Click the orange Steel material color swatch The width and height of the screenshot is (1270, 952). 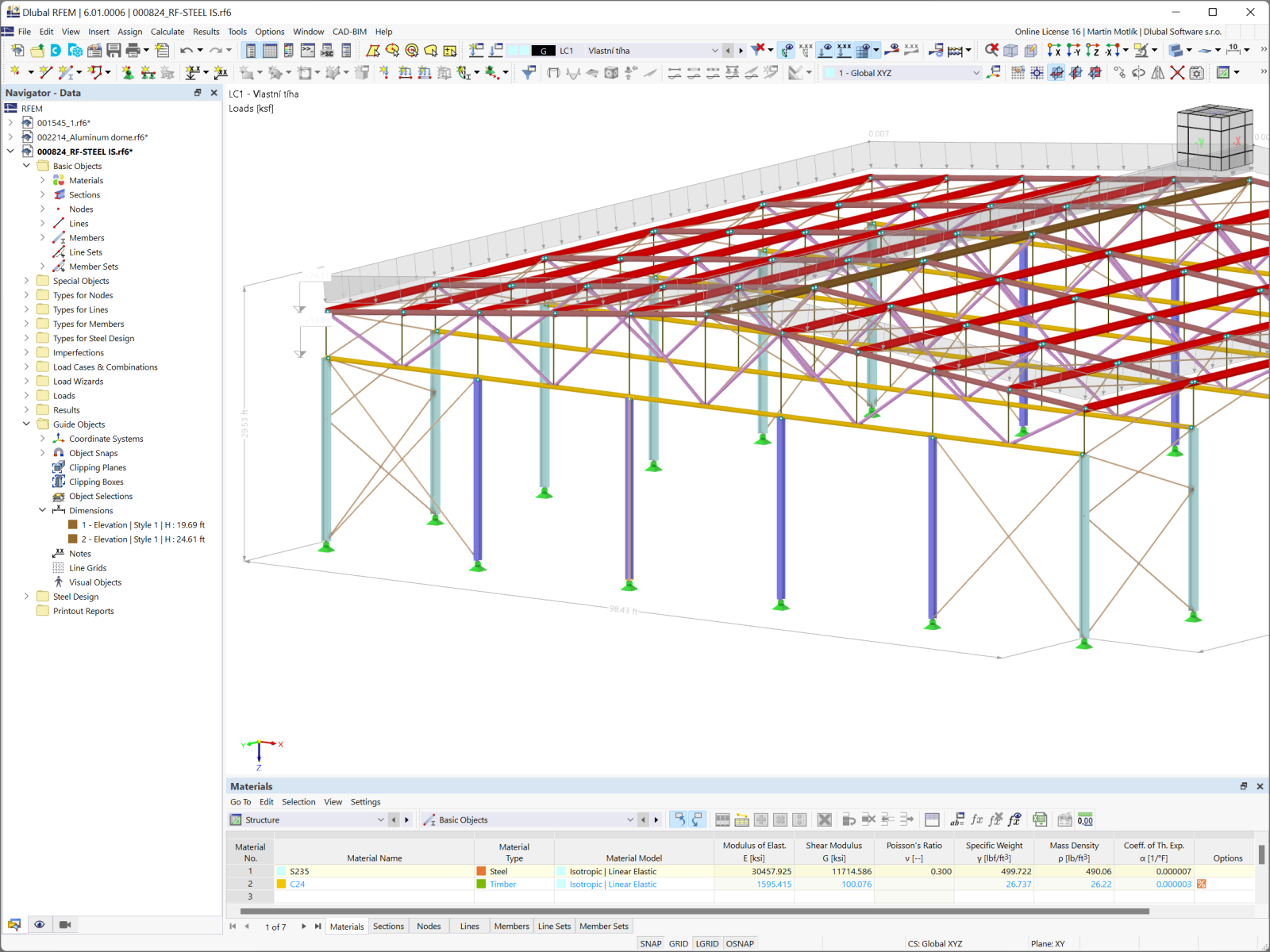481,871
